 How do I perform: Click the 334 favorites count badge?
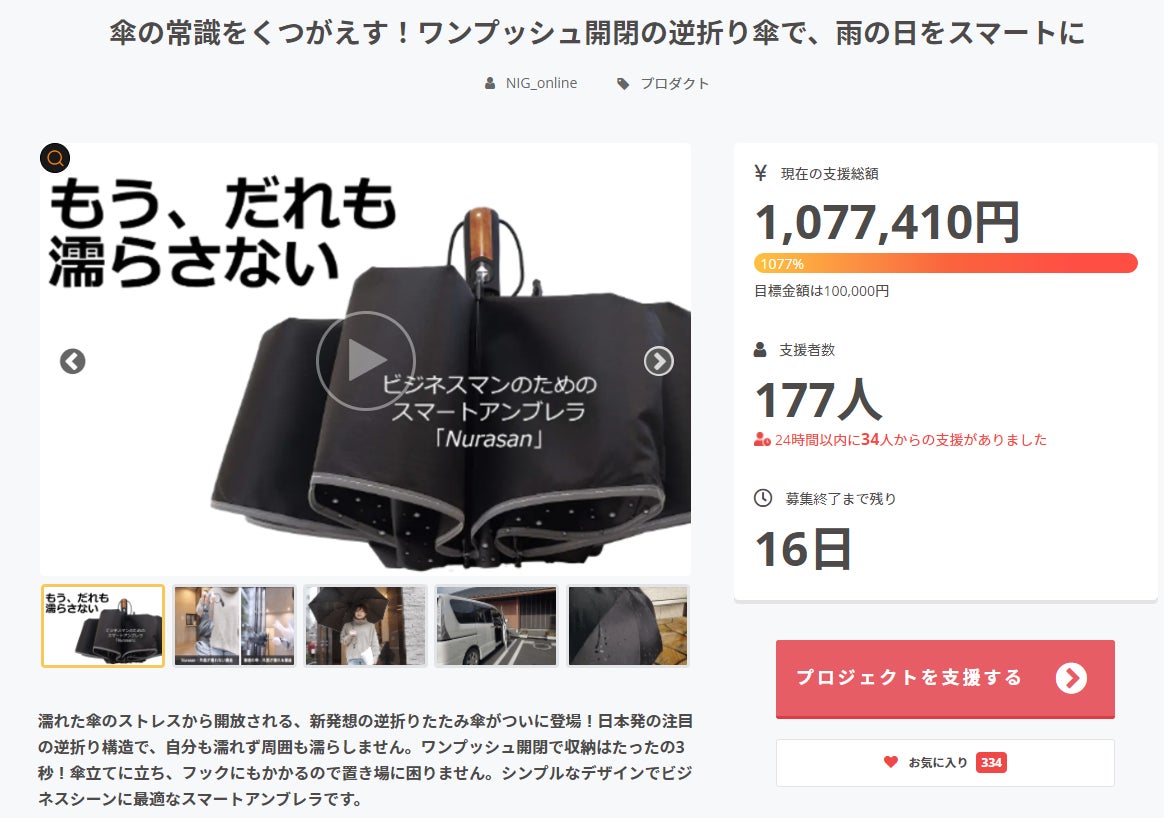click(991, 762)
